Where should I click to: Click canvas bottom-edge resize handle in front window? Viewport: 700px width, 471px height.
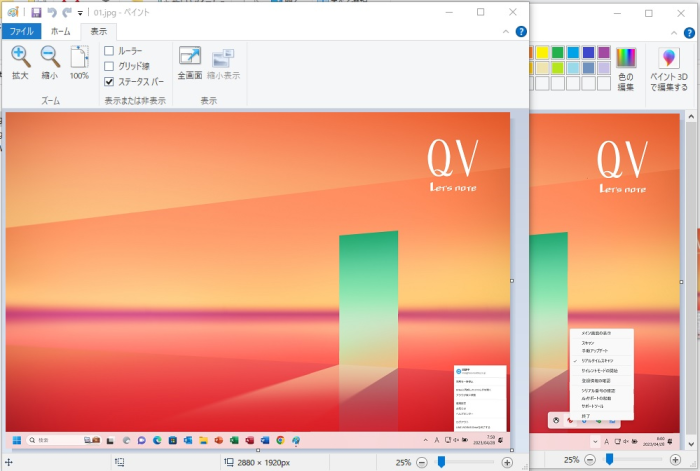click(258, 450)
